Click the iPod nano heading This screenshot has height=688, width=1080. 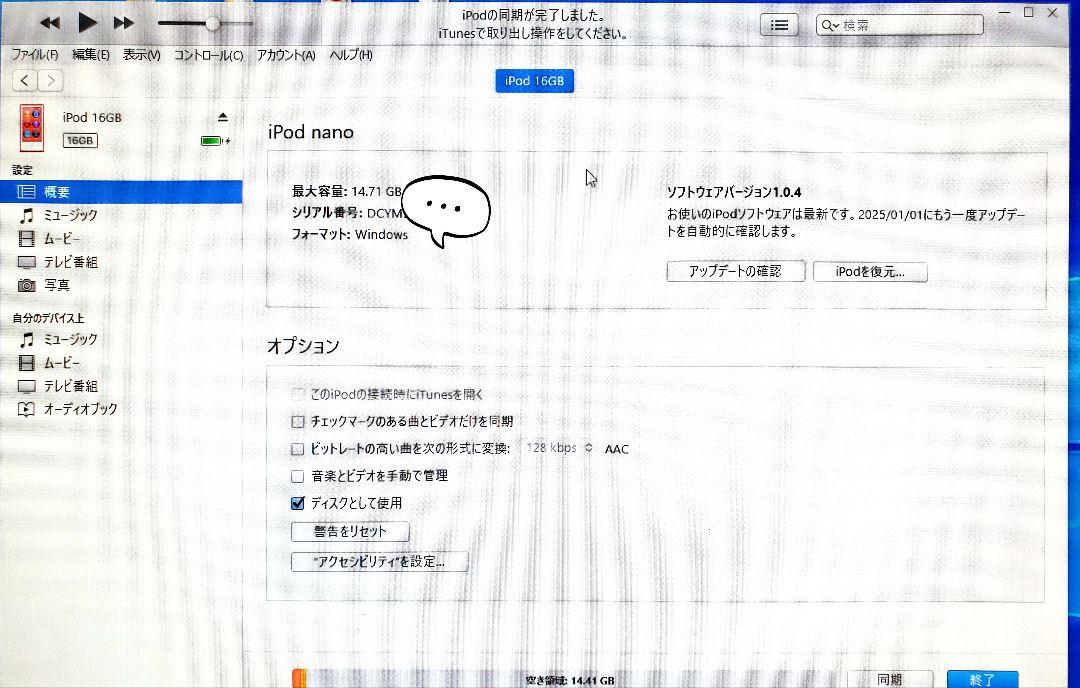pos(311,132)
